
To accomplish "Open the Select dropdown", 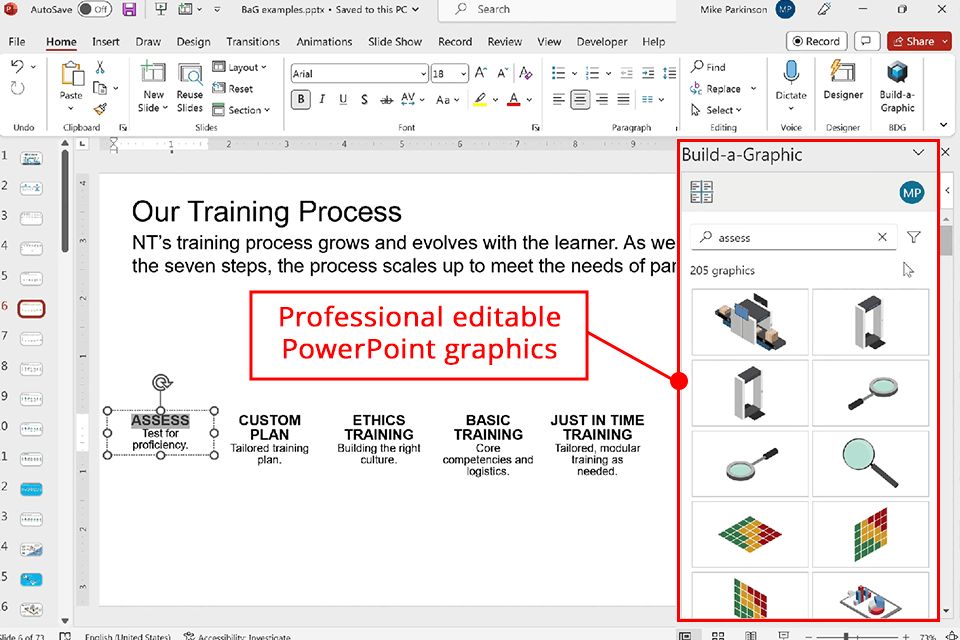I will point(716,110).
